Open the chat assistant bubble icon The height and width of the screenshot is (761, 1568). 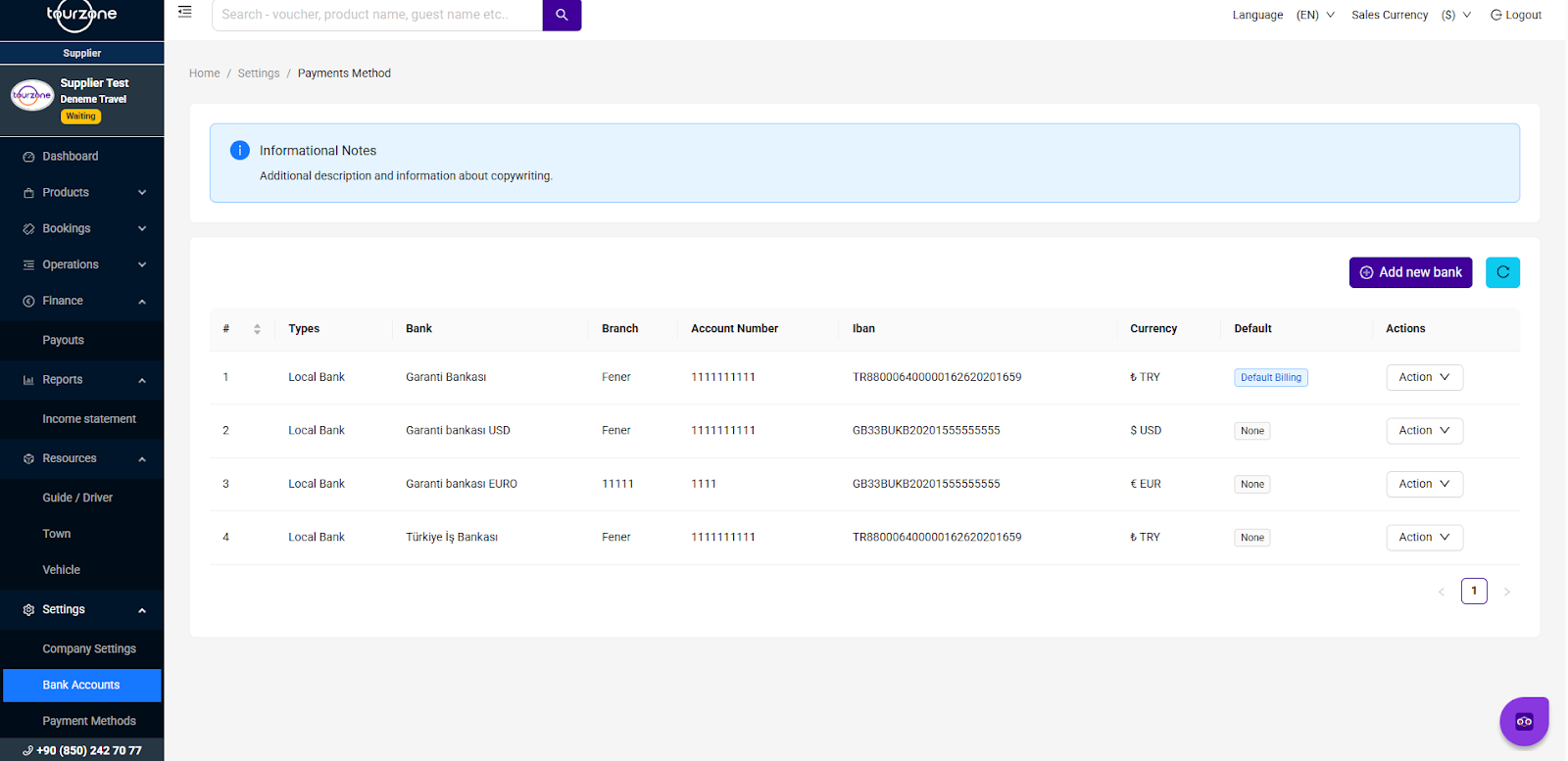click(1524, 722)
